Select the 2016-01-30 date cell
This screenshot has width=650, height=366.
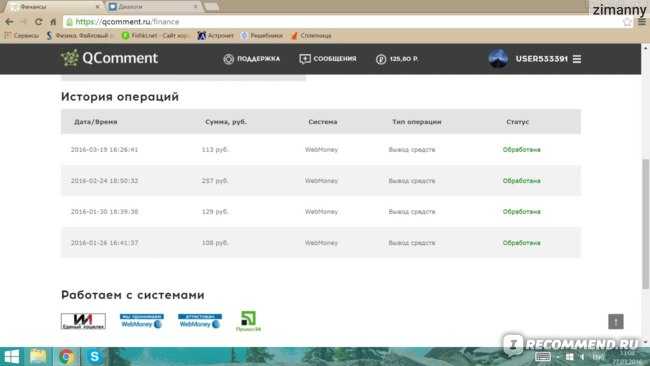pos(104,212)
